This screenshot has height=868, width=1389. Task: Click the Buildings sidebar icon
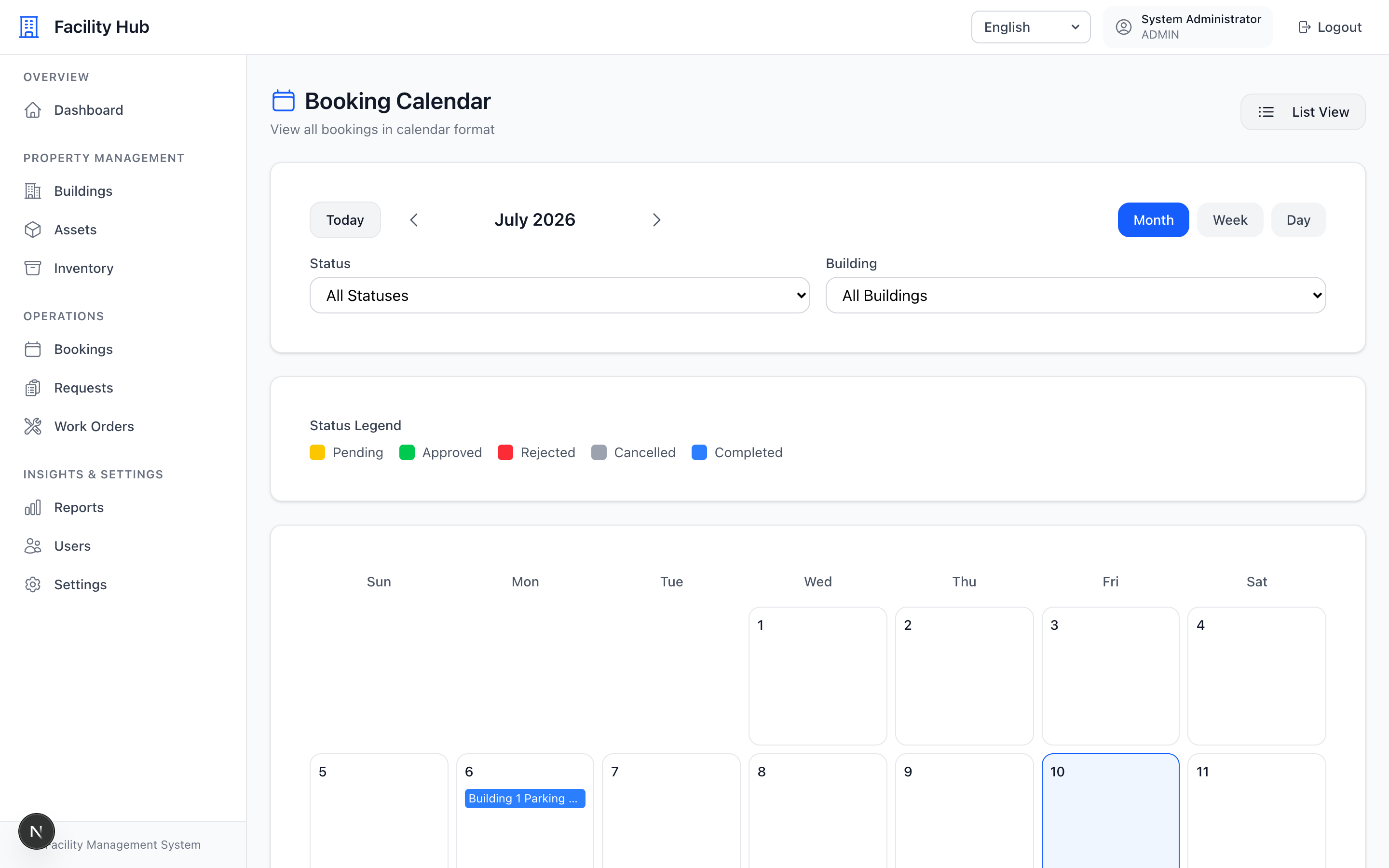click(x=33, y=190)
